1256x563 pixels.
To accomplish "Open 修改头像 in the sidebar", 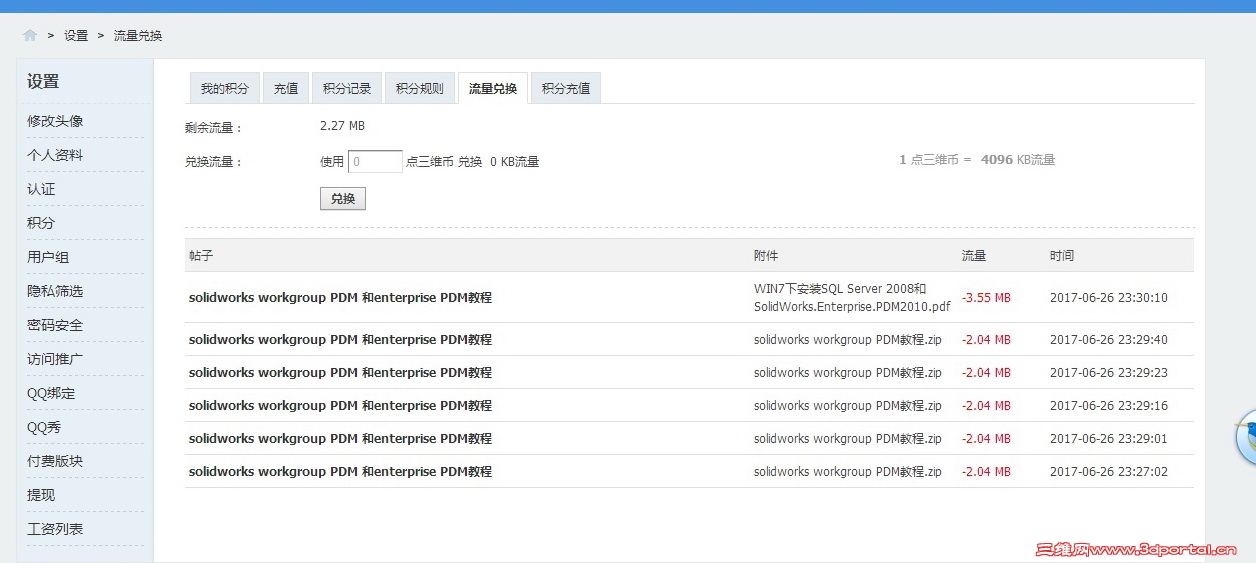I will pyautogui.click(x=55, y=121).
